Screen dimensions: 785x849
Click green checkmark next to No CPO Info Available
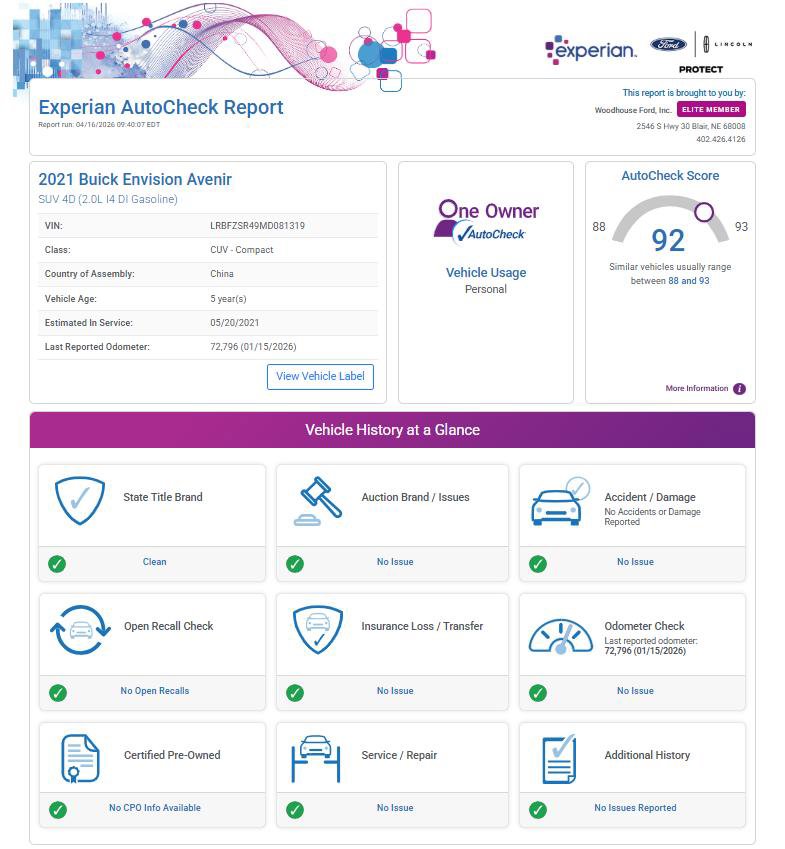[57, 809]
